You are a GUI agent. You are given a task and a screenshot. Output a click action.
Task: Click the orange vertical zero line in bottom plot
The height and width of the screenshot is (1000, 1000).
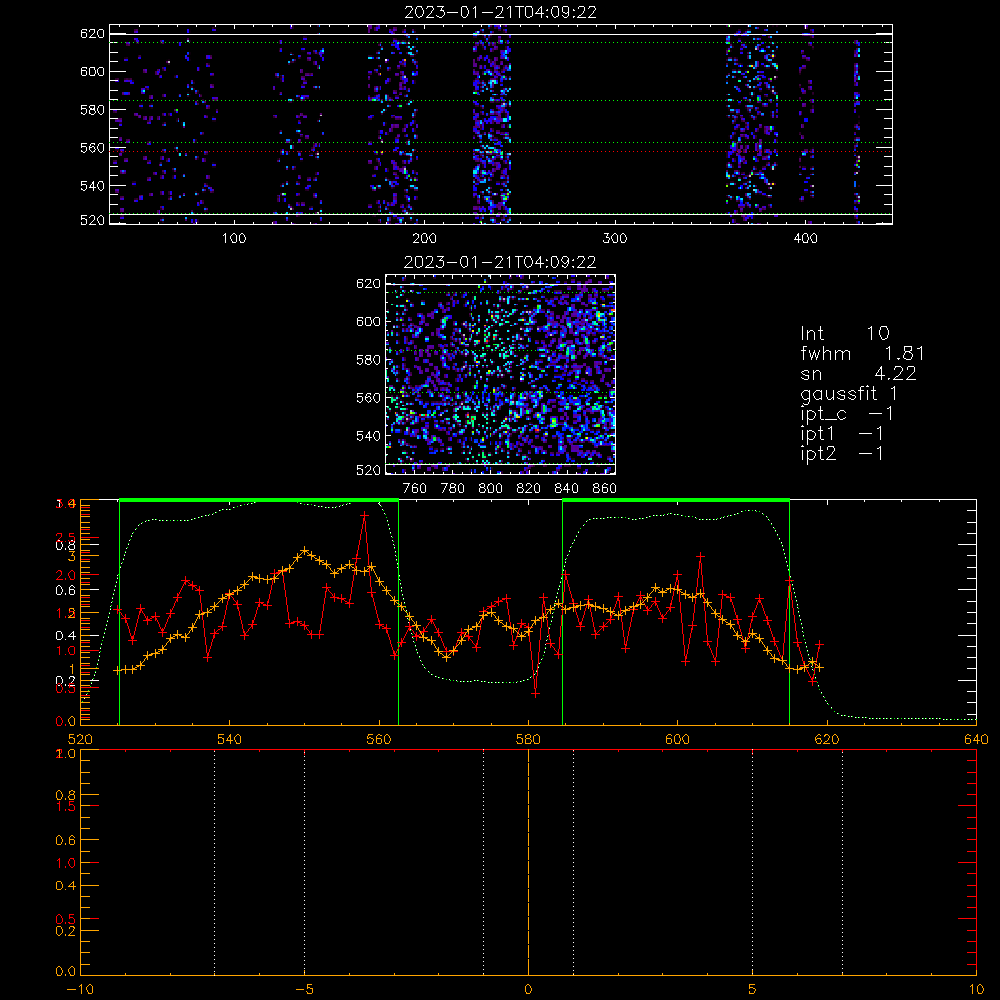click(528, 861)
